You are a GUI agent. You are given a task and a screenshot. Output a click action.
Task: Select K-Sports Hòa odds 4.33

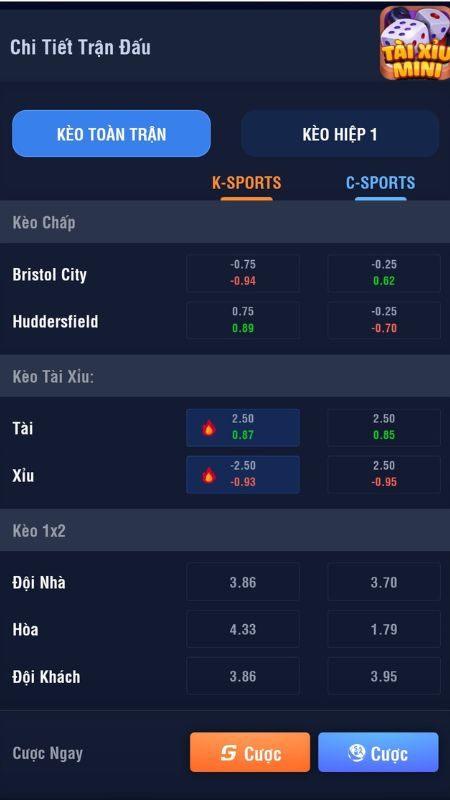coord(243,629)
